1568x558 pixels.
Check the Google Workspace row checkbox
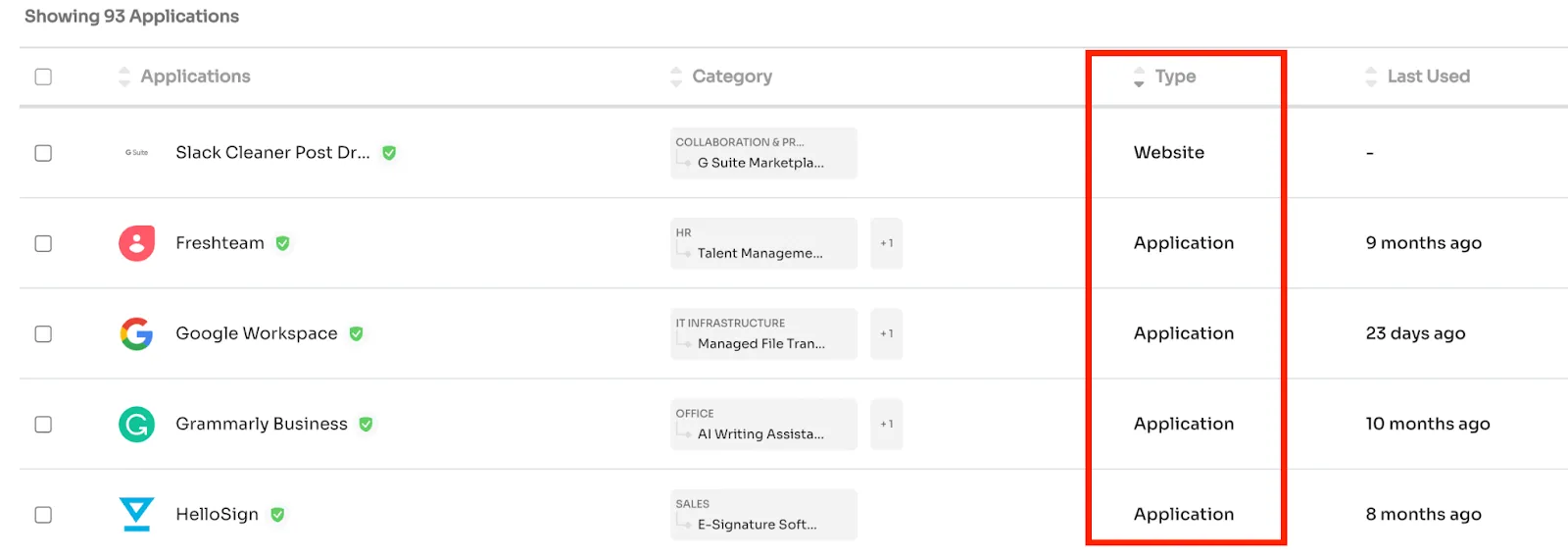(x=43, y=333)
